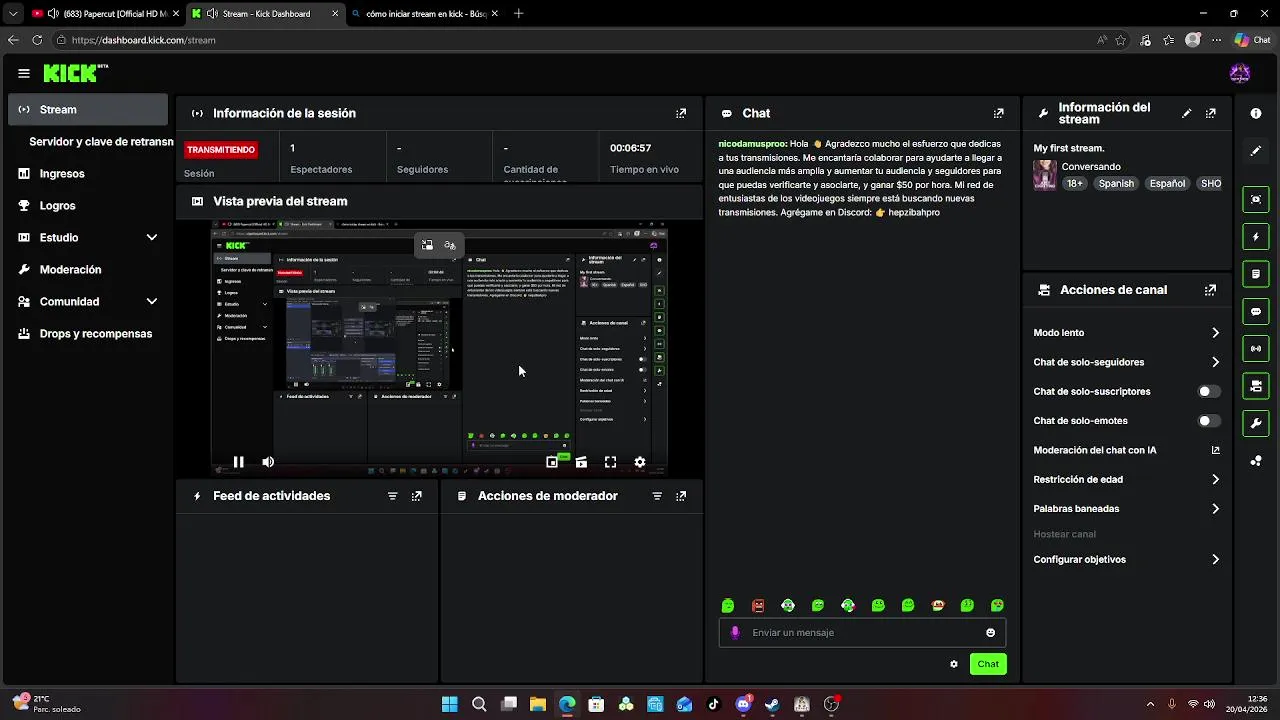Click the pencil icon in right sidebar
This screenshot has height=720, width=1280.
pos(1256,151)
